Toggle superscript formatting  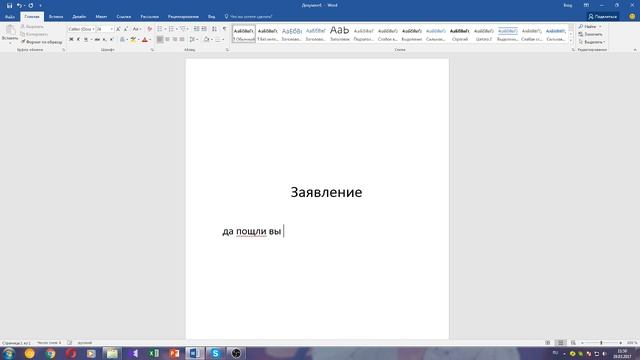[111, 40]
